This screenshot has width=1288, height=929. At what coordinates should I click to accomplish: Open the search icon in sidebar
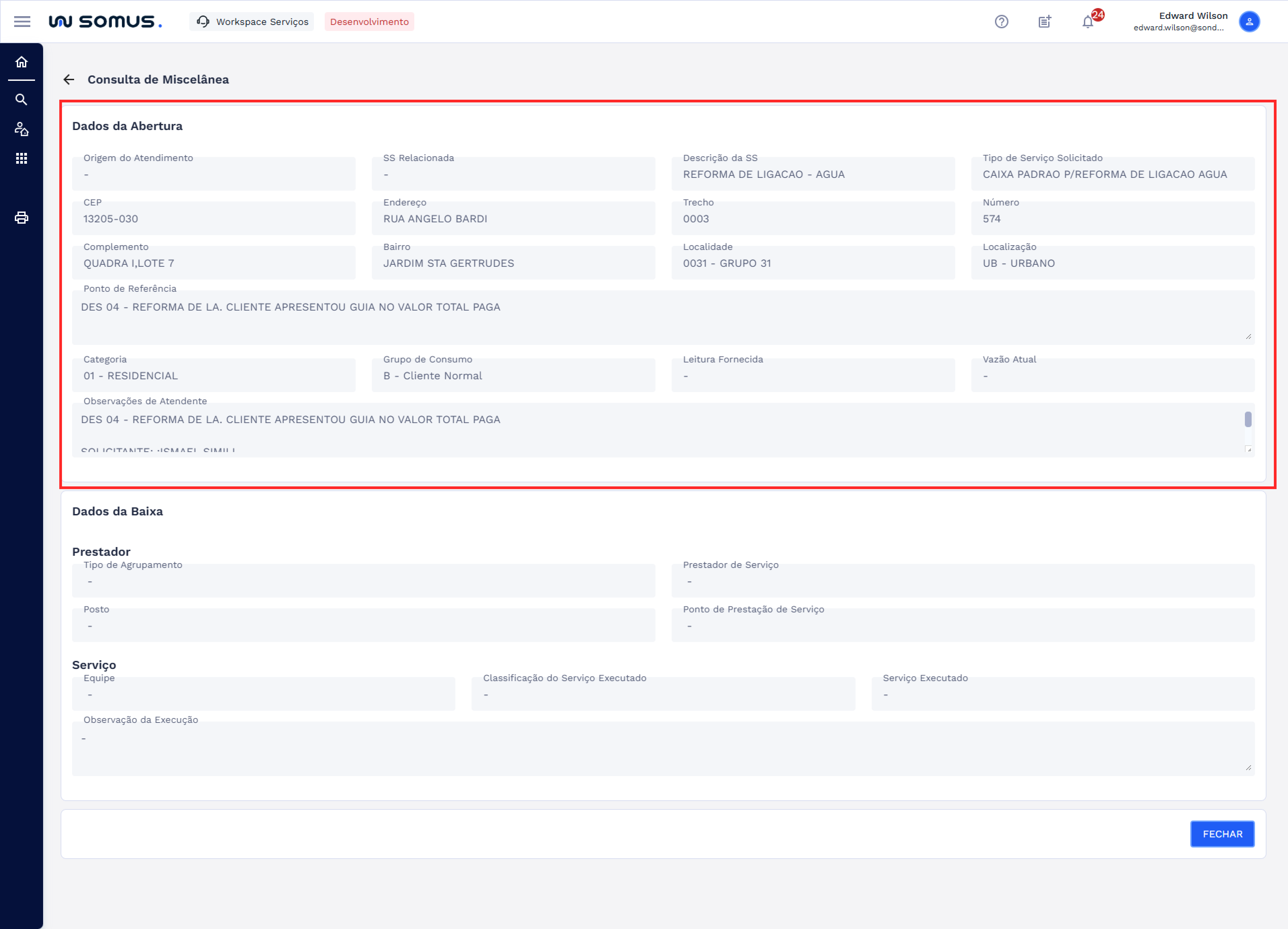pyautogui.click(x=22, y=99)
